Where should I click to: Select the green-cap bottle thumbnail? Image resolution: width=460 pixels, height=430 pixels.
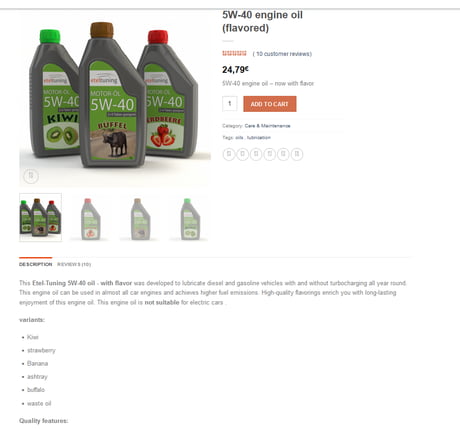[189, 219]
